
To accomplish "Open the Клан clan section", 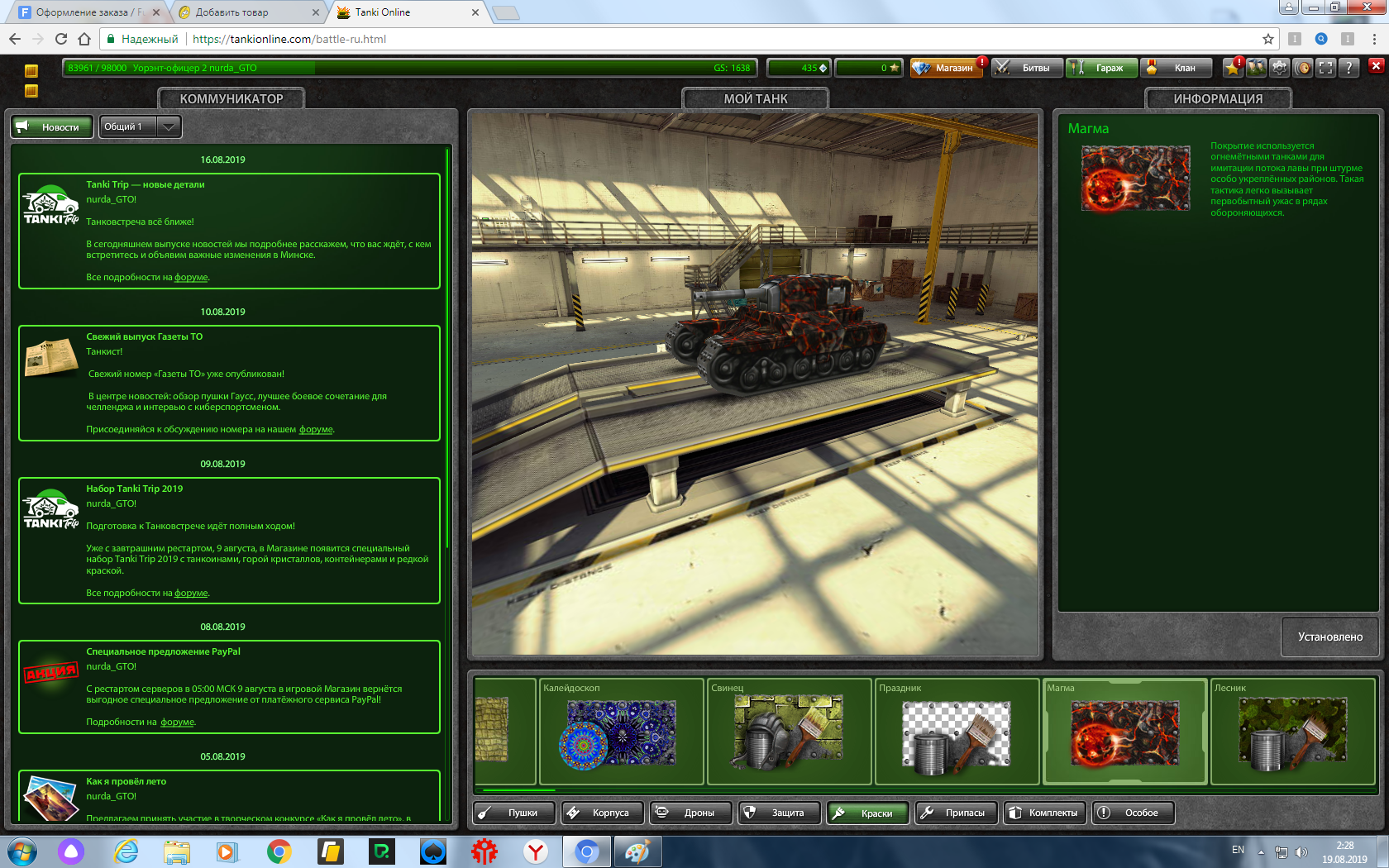I will [1175, 68].
